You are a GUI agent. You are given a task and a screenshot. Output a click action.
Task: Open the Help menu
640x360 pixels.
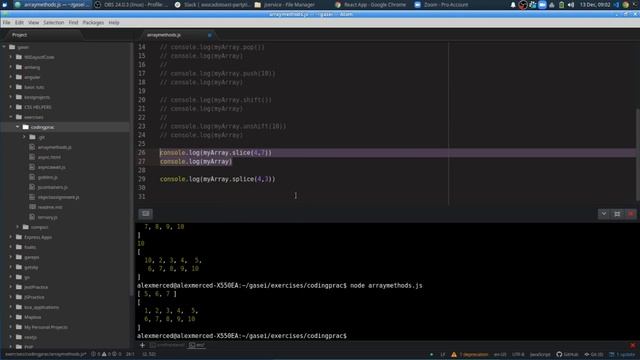click(114, 22)
